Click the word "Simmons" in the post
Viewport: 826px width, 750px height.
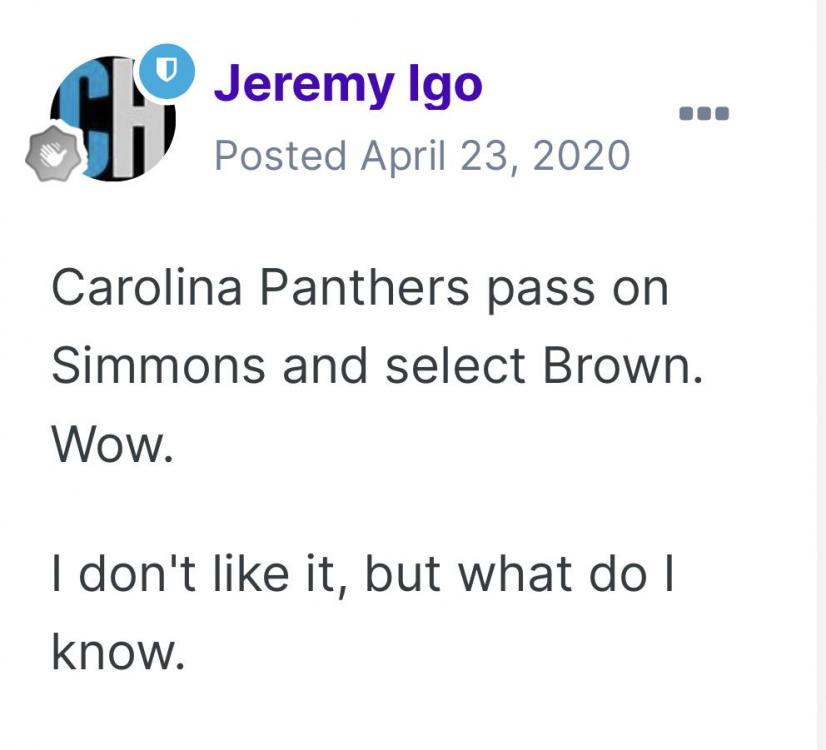pyautogui.click(x=159, y=367)
